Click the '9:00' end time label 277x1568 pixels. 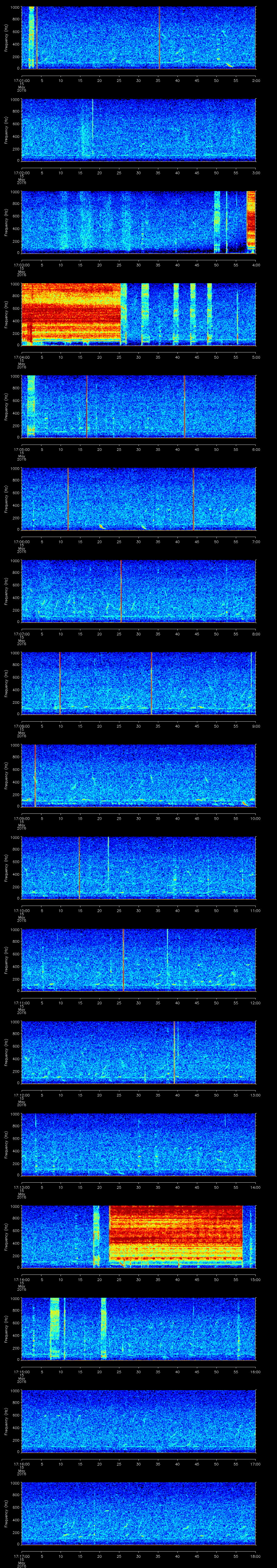tap(256, 726)
